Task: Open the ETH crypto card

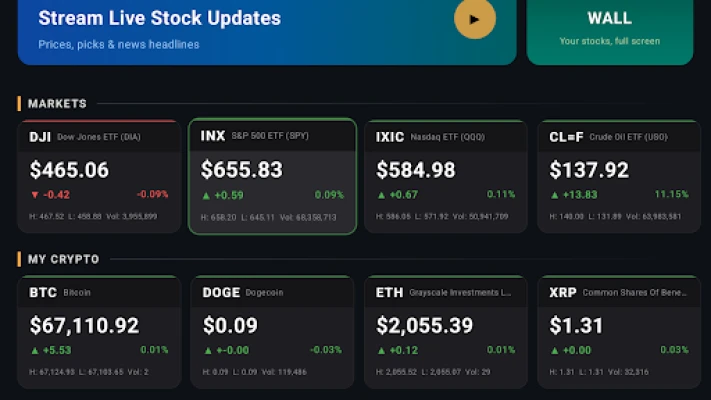Action: click(446, 332)
